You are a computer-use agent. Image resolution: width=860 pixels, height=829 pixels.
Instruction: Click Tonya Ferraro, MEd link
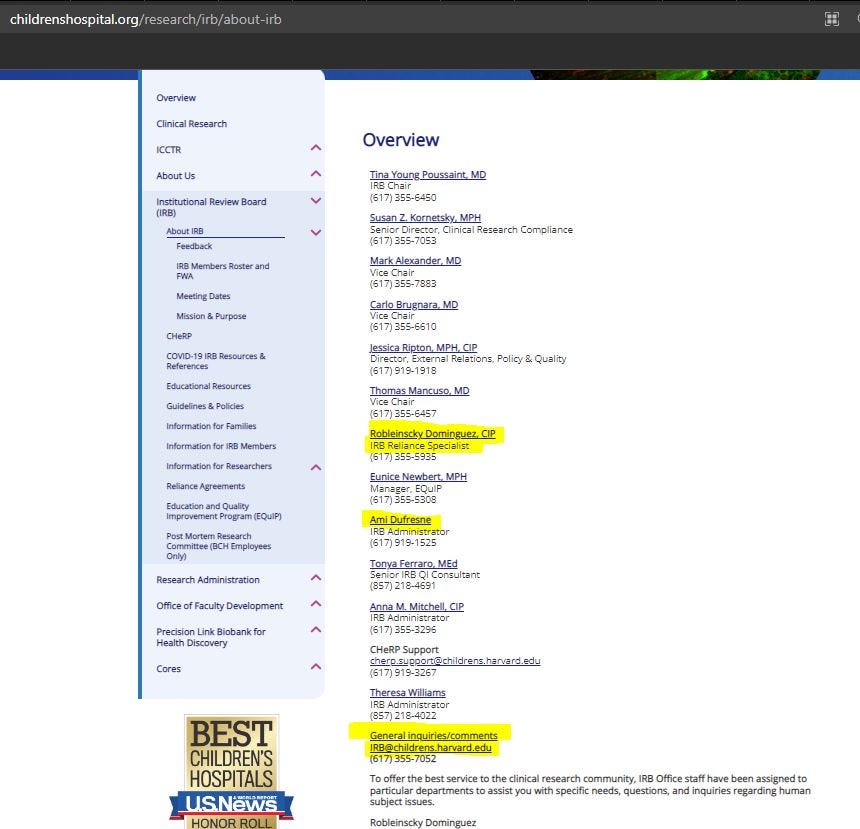(414, 563)
